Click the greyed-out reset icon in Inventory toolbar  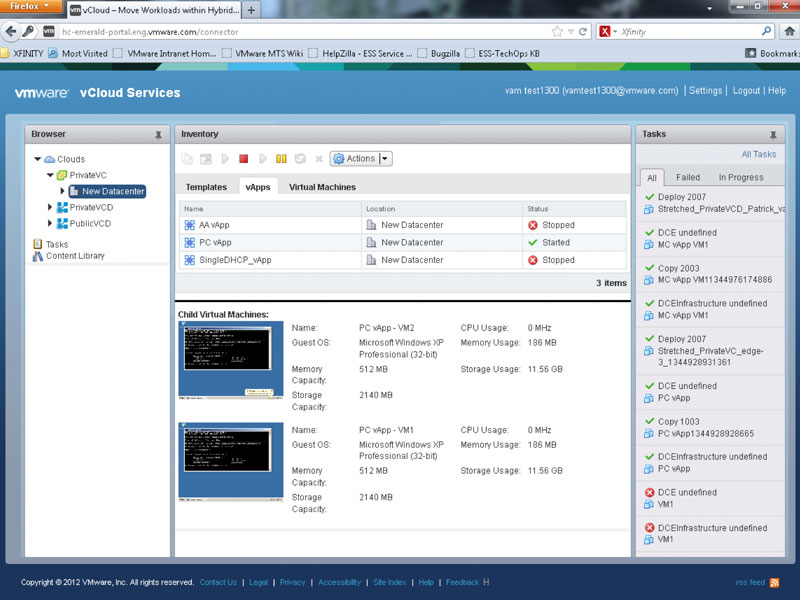coord(300,159)
